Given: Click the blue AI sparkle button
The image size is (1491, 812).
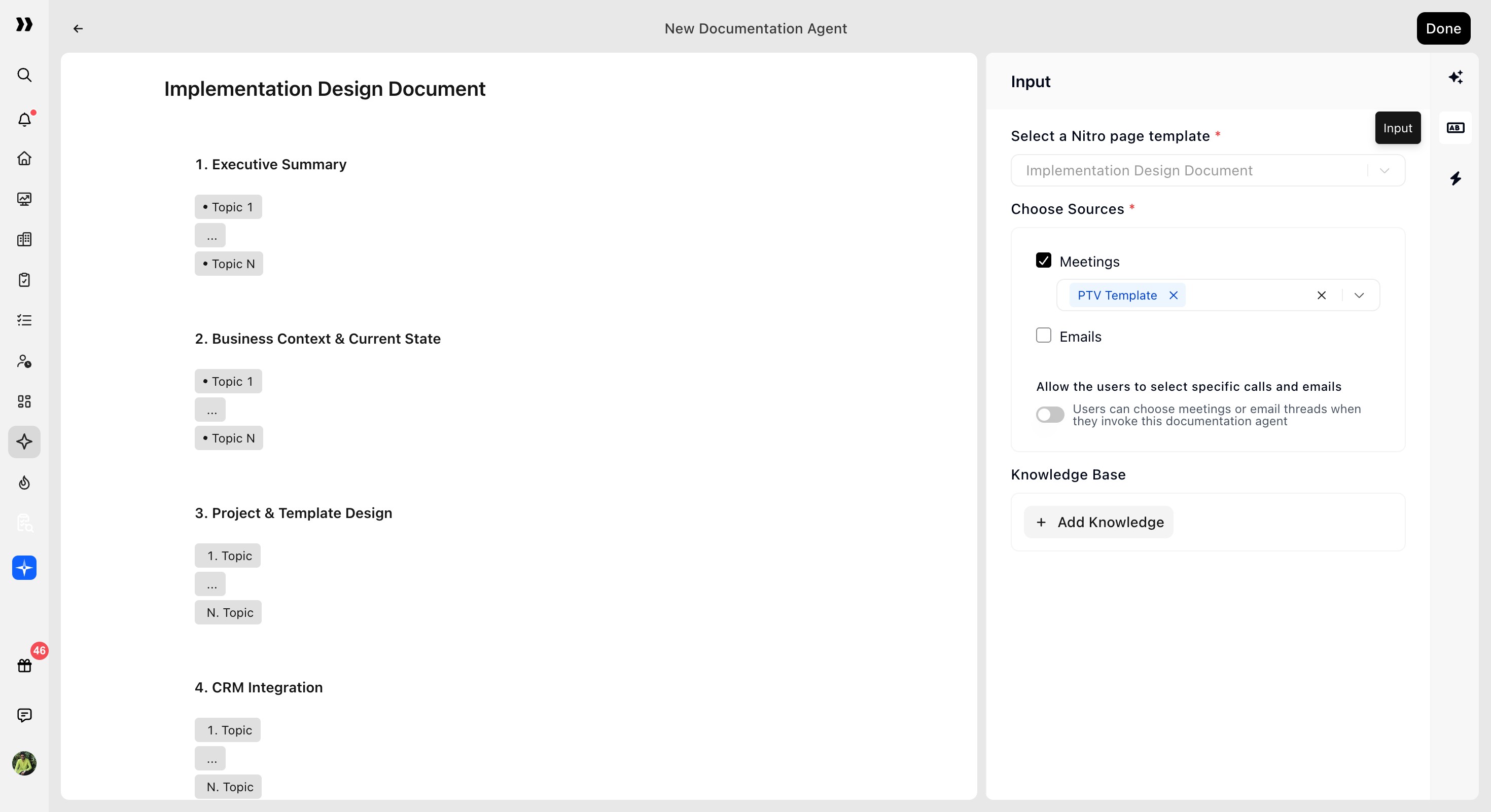Looking at the screenshot, I should pyautogui.click(x=24, y=568).
